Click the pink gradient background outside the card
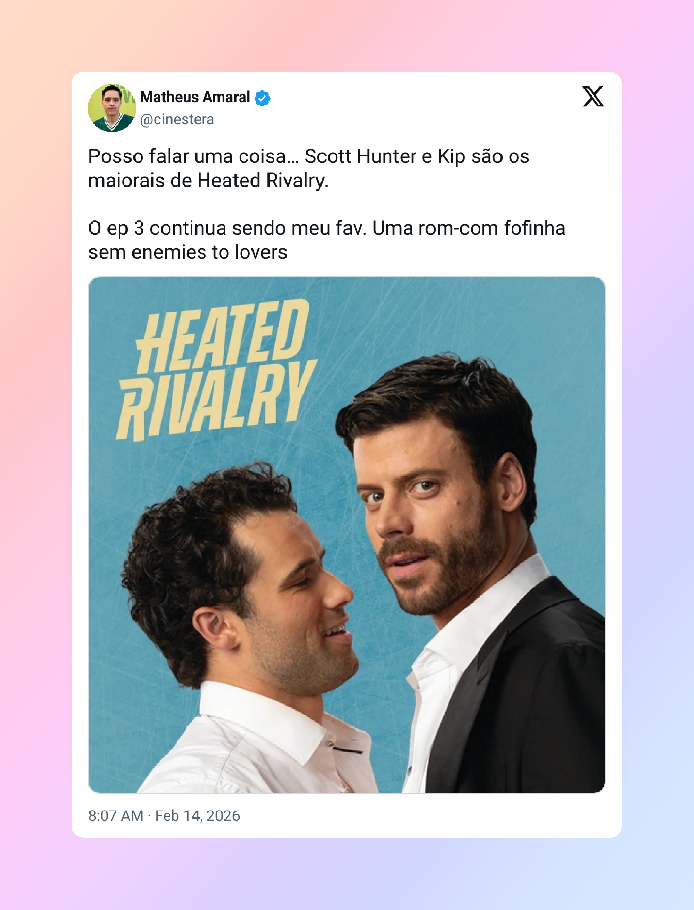Viewport: 694px width, 910px height. click(35, 406)
